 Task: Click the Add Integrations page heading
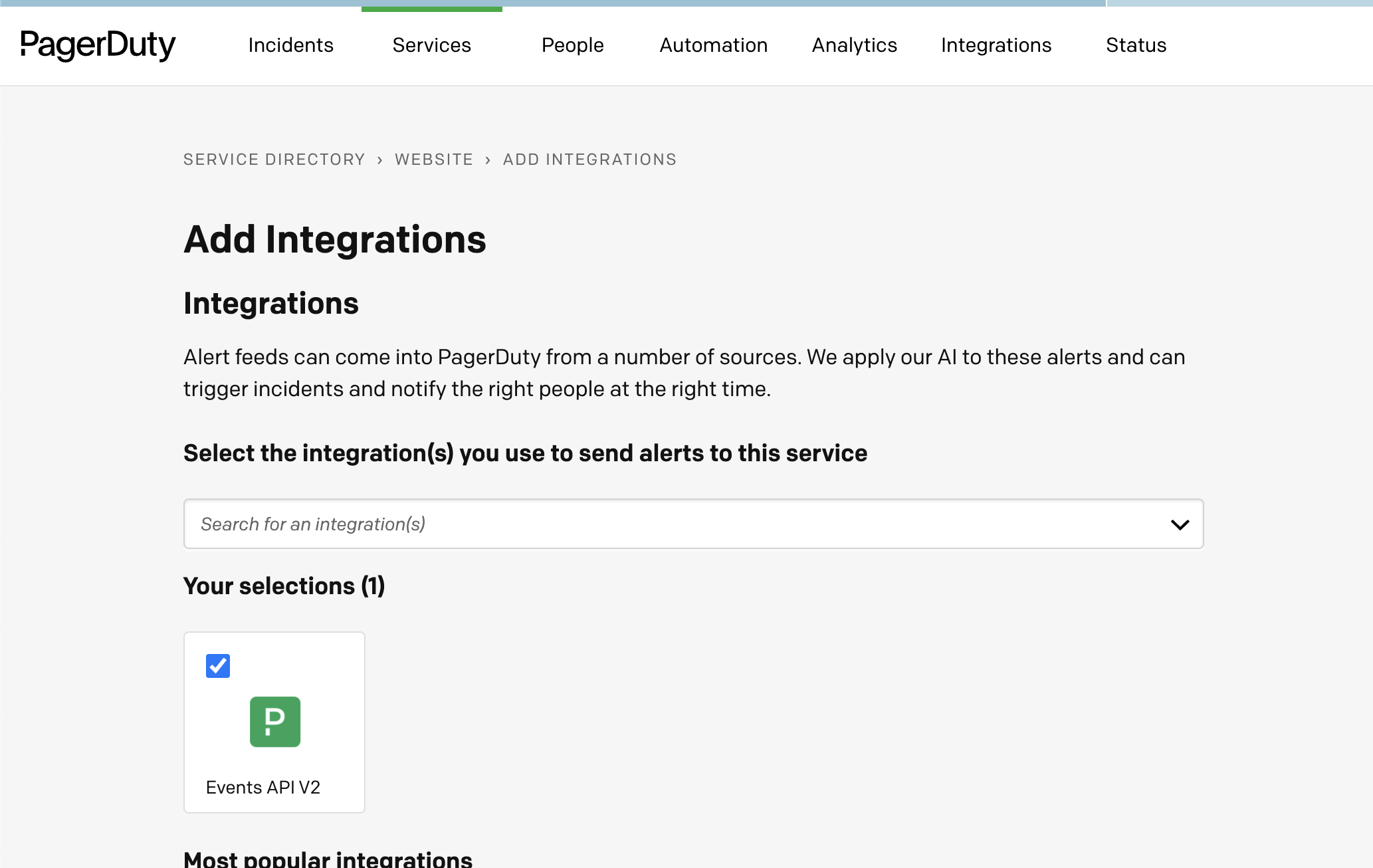335,239
